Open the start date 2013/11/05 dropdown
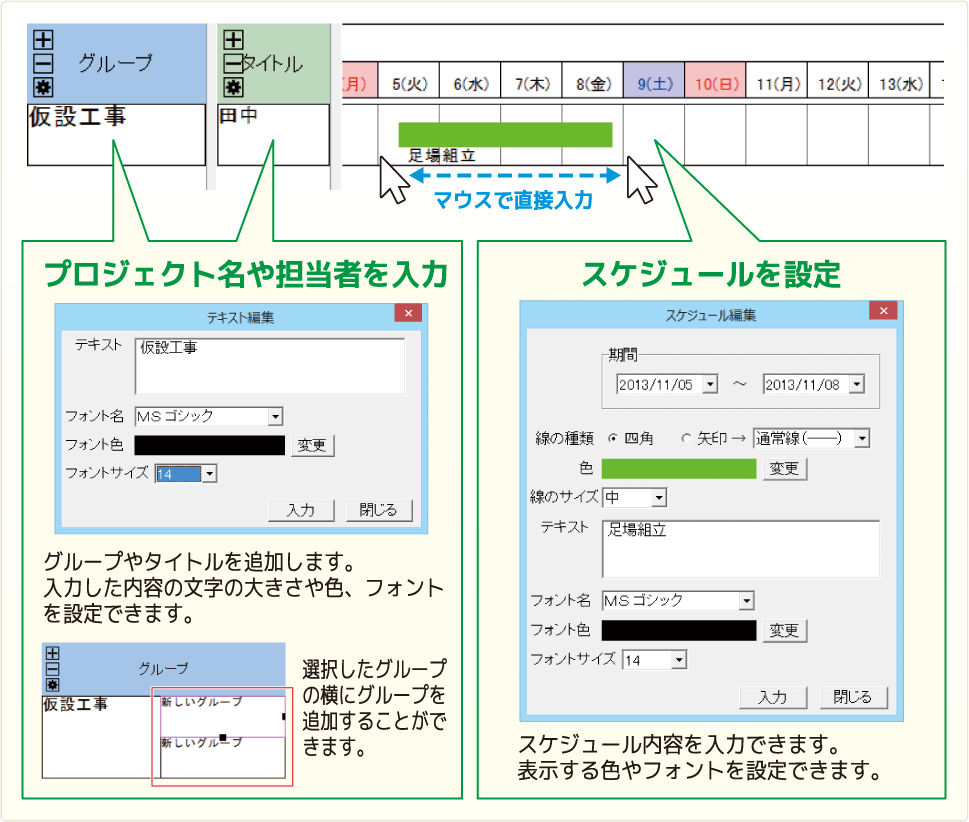Image resolution: width=969 pixels, height=822 pixels. 711,384
